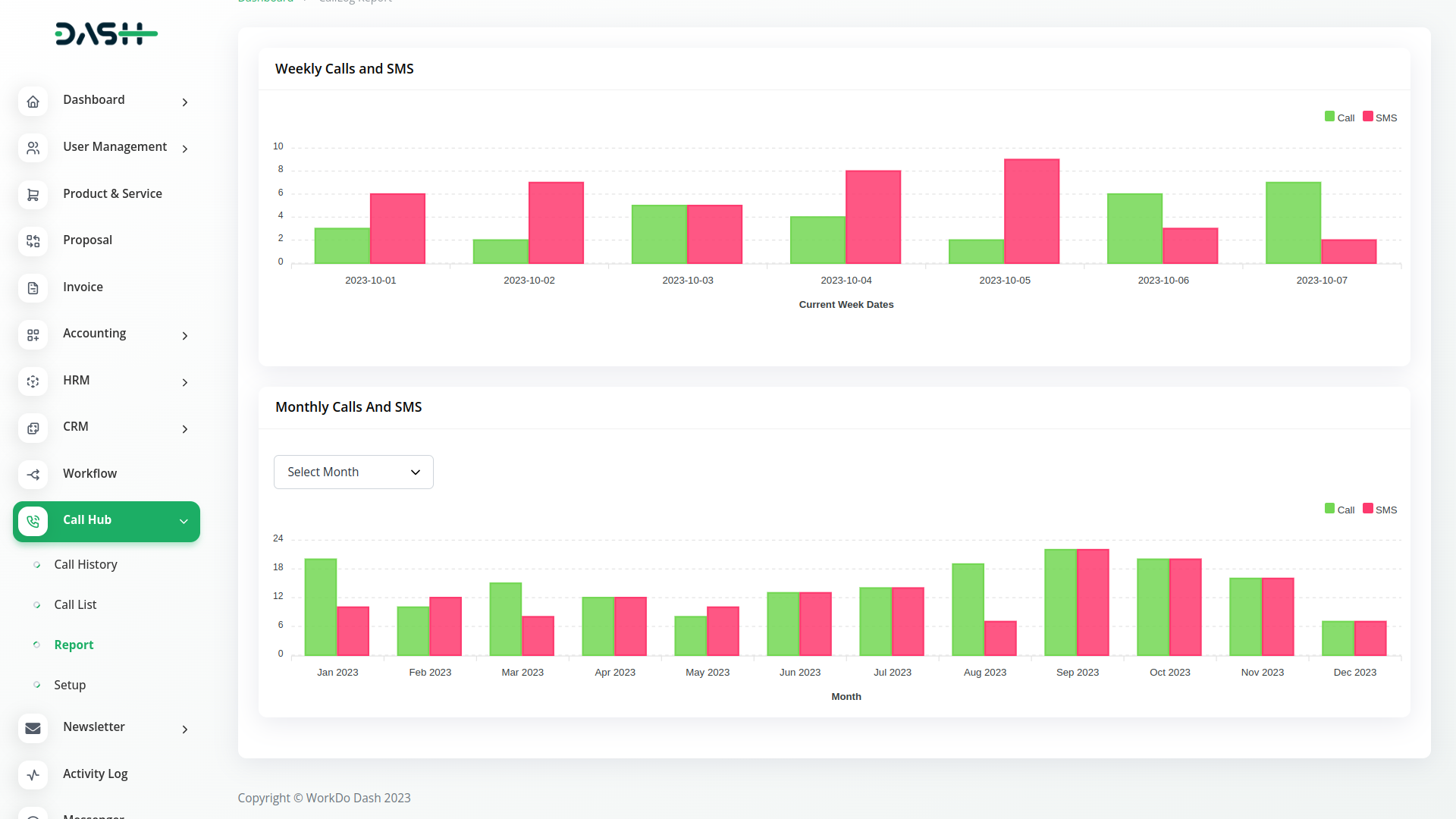Click the Dashboard home icon
Viewport: 1456px width, 819px height.
(33, 102)
